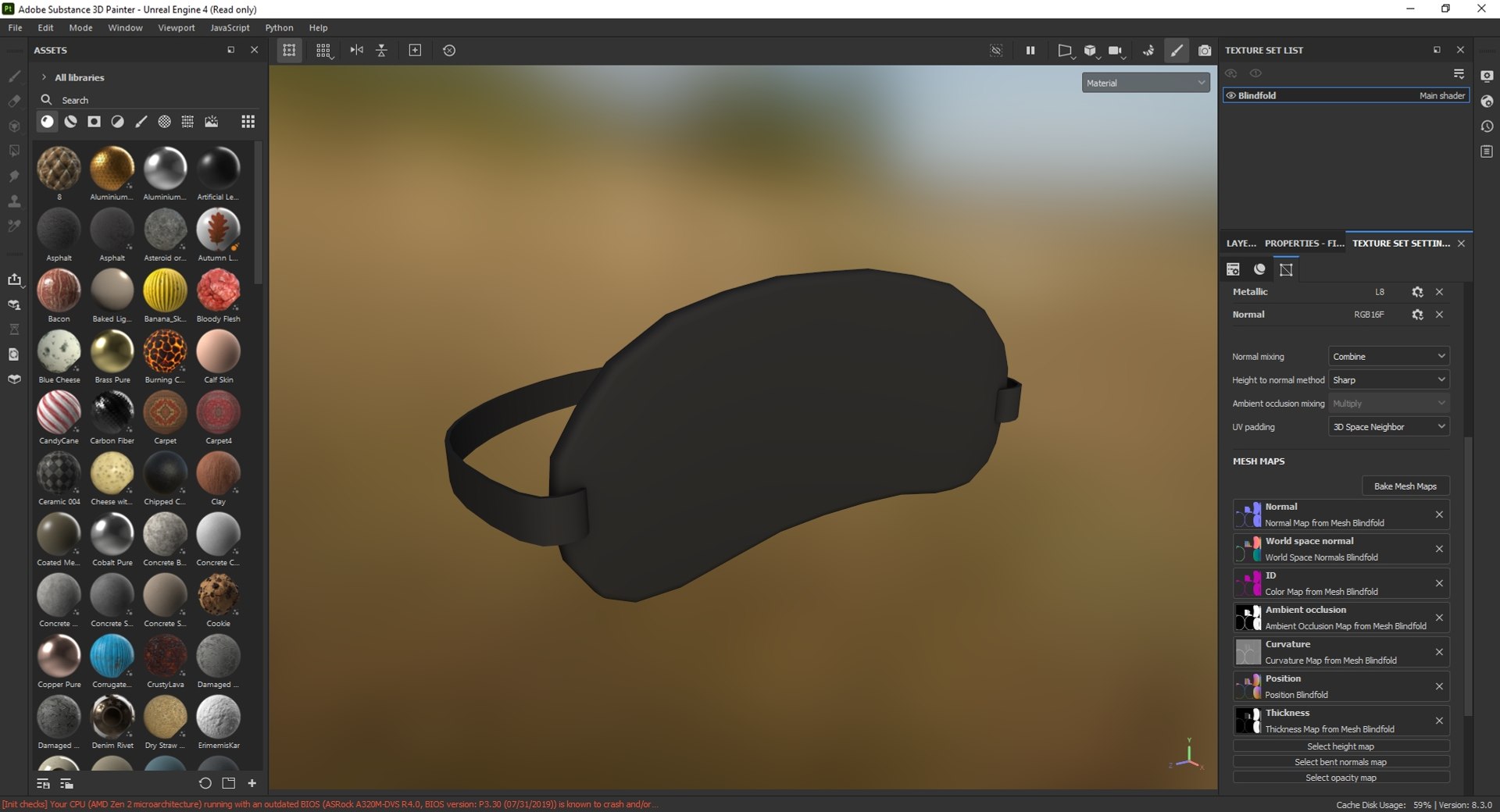This screenshot has height=812, width=1500.
Task: Select Ambient occlusion mesh map thumbnail
Action: [x=1248, y=618]
